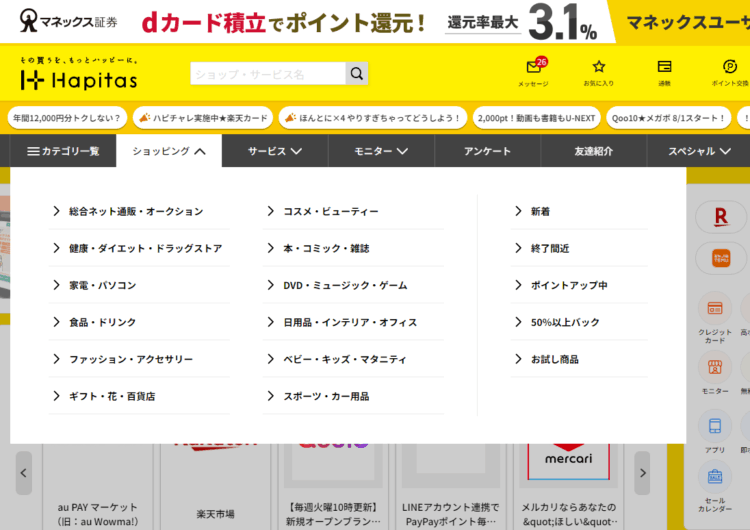This screenshot has width=750, height=530.
Task: Open au PAY マーケット carousel card
Action: coord(98,486)
